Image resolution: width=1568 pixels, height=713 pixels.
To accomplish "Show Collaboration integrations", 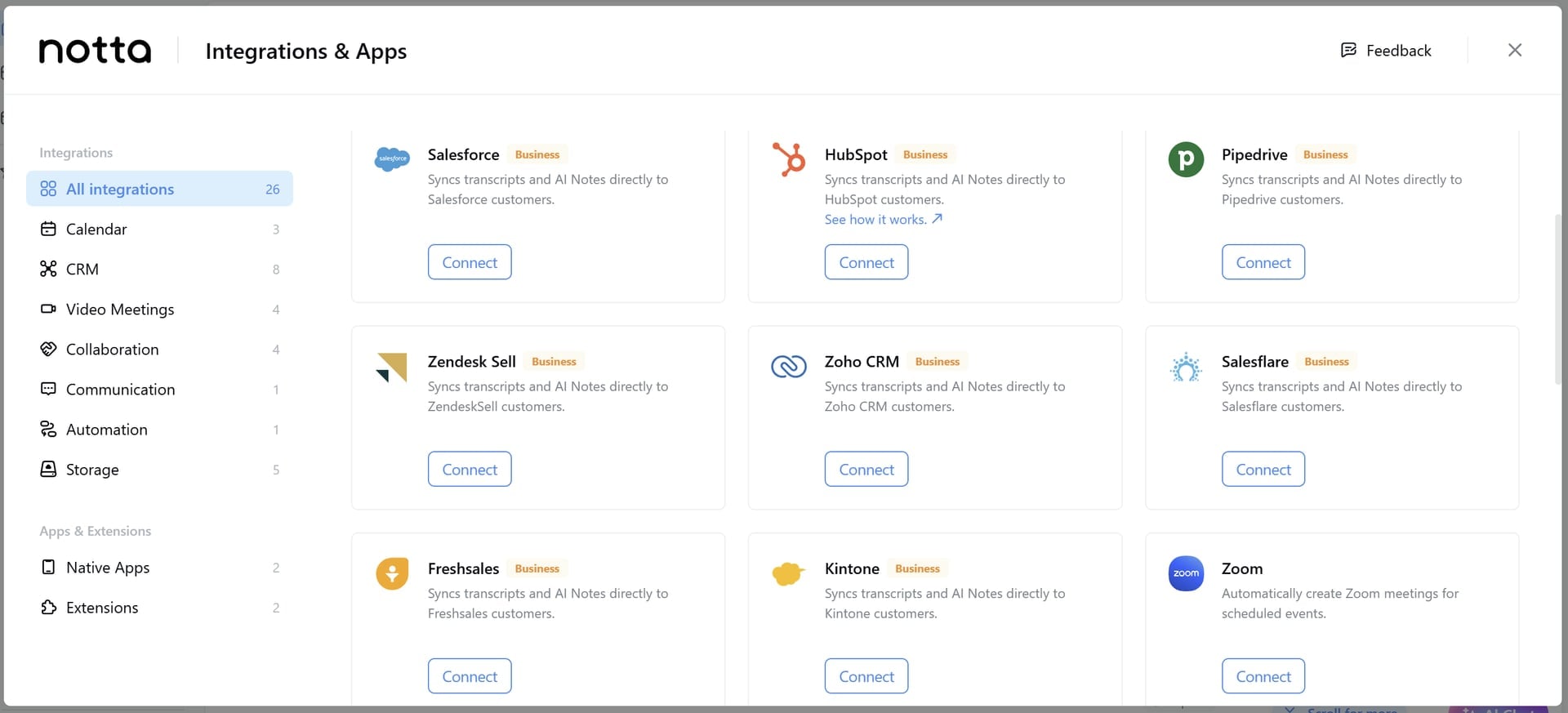I will [159, 350].
